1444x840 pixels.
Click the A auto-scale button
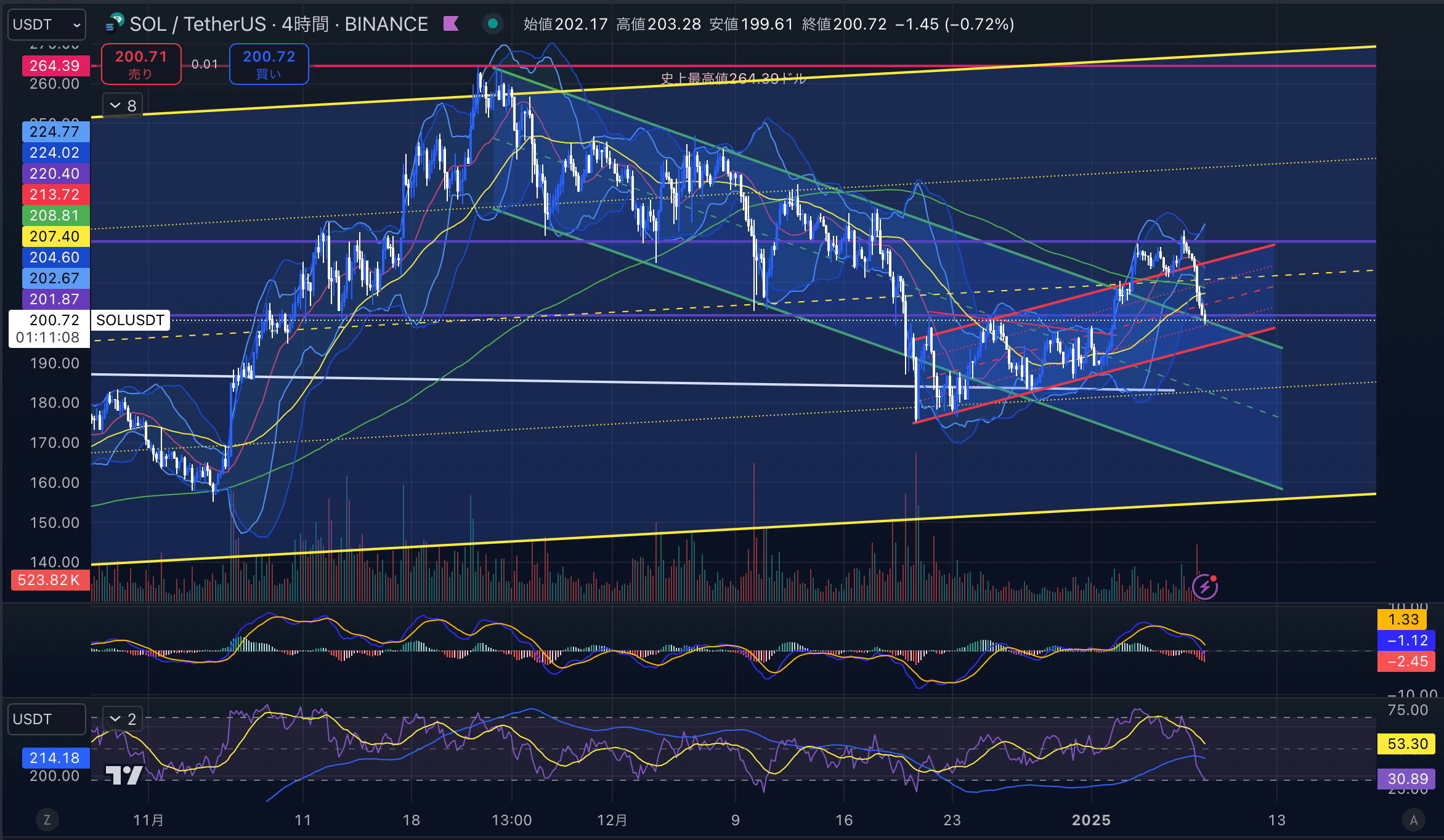1413,820
